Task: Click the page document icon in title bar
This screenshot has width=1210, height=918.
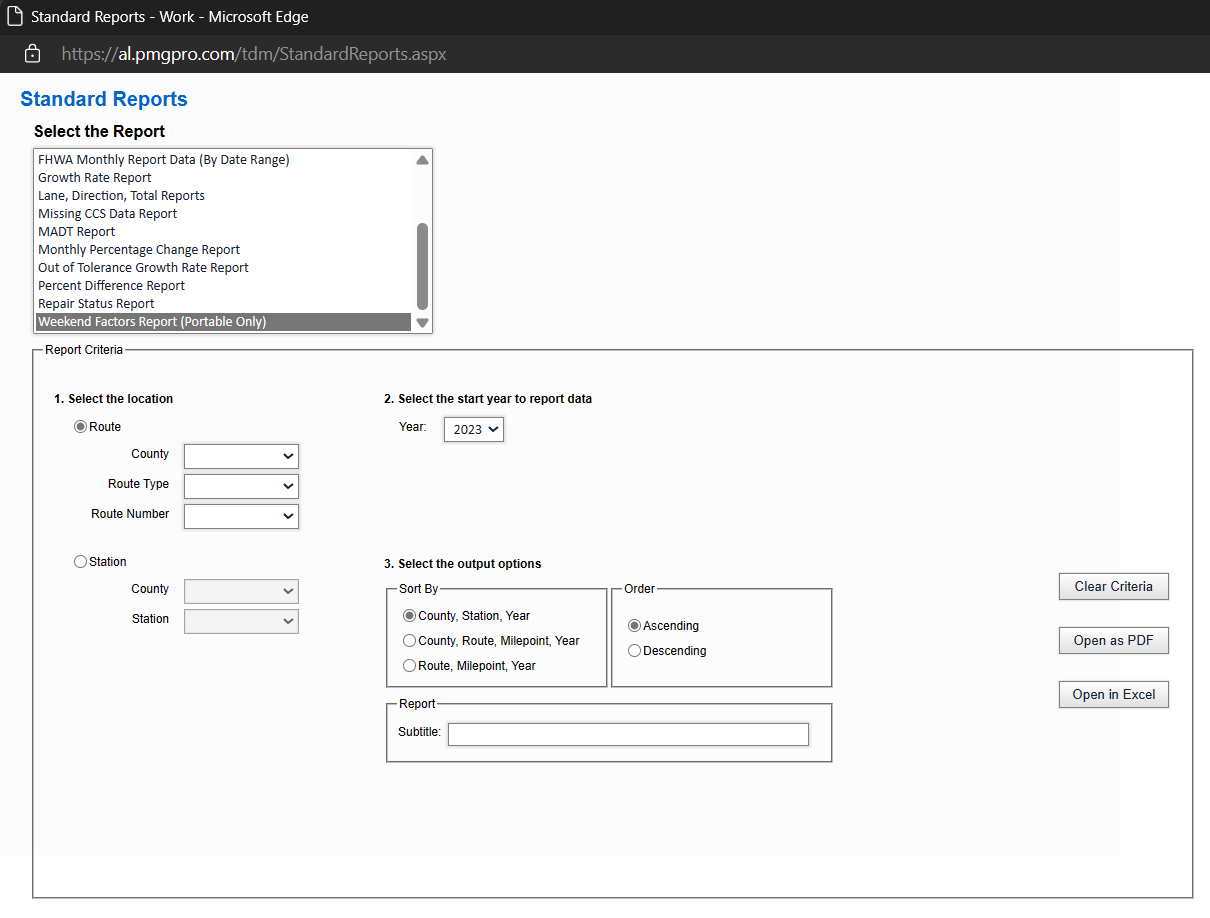Action: (15, 17)
